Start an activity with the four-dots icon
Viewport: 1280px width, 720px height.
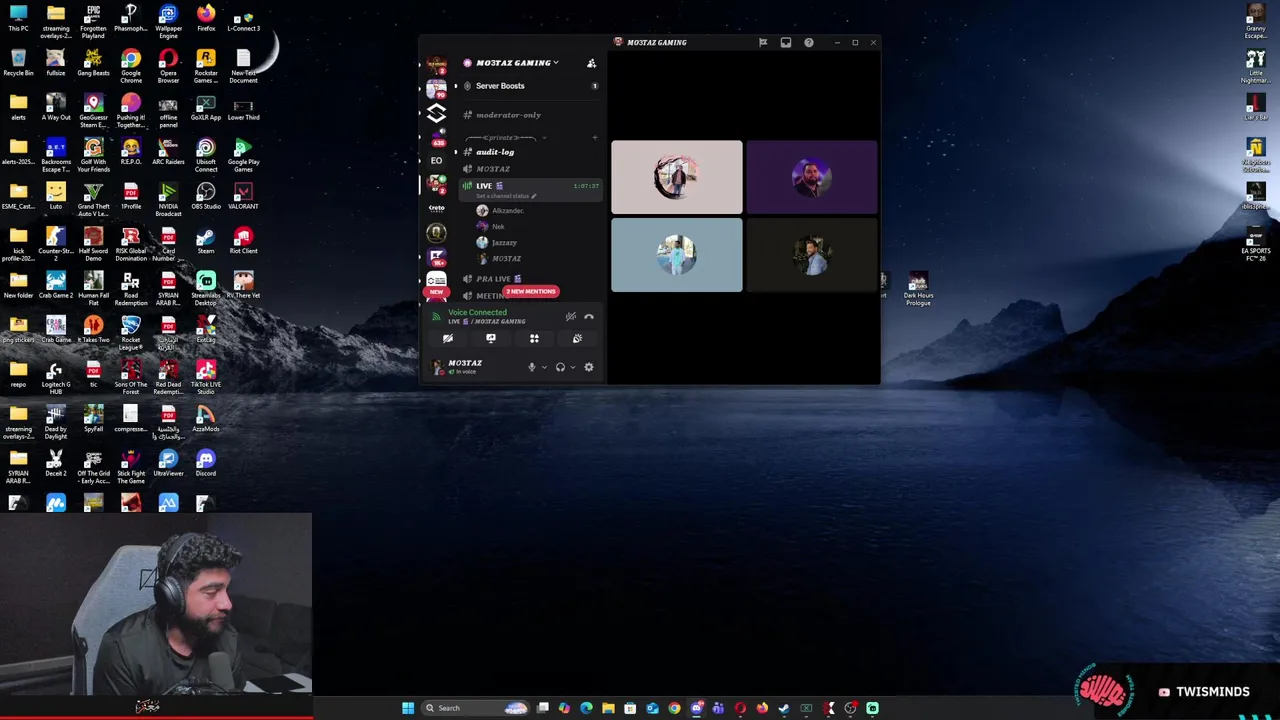click(534, 338)
